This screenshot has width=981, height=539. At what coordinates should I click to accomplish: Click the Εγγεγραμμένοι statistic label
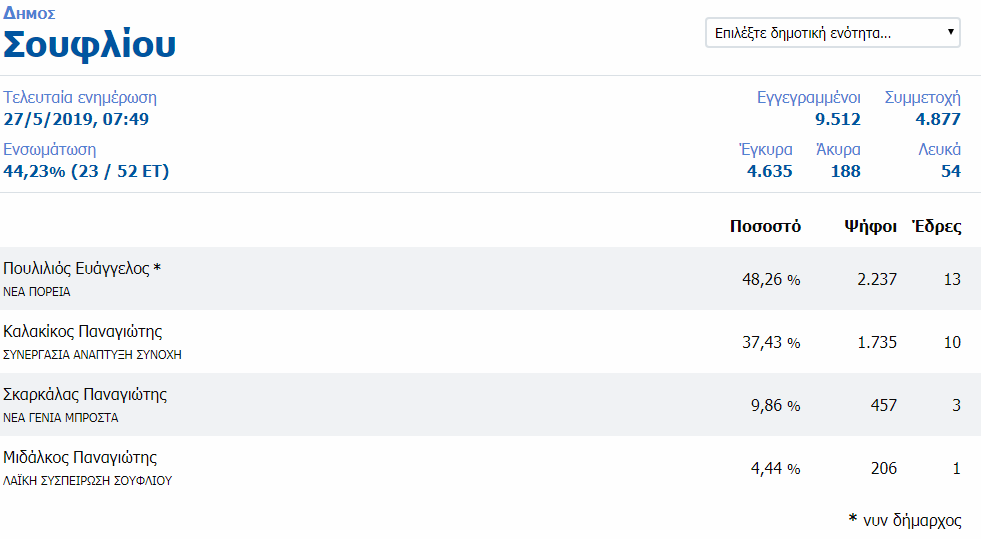pos(808,97)
